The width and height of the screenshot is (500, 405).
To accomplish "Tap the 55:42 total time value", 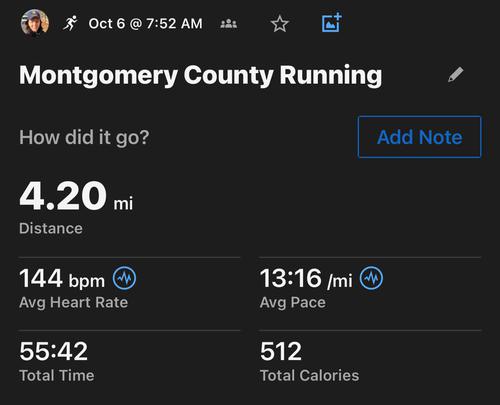I will 54,351.
